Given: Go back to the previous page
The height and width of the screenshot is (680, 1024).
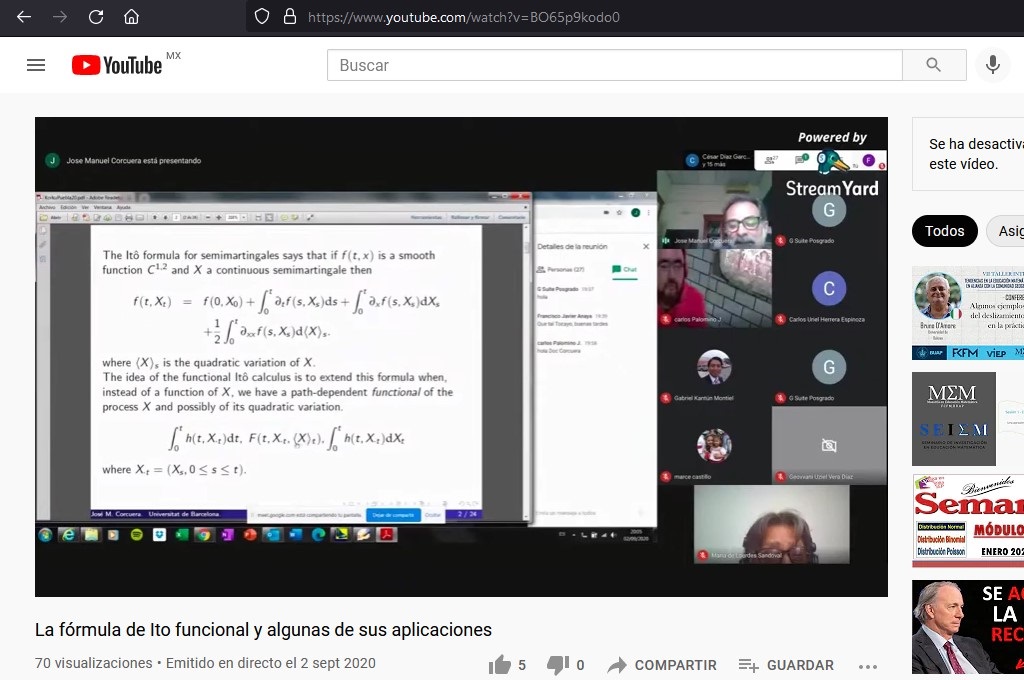Looking at the screenshot, I should click(24, 17).
